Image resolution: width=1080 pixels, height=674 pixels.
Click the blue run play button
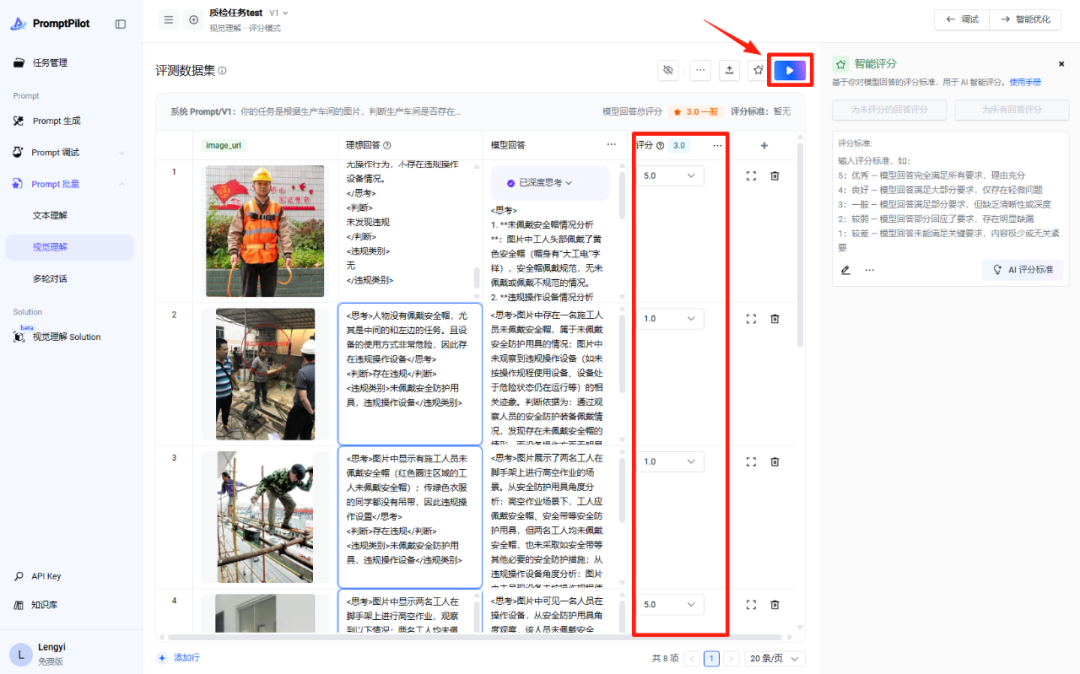789,70
